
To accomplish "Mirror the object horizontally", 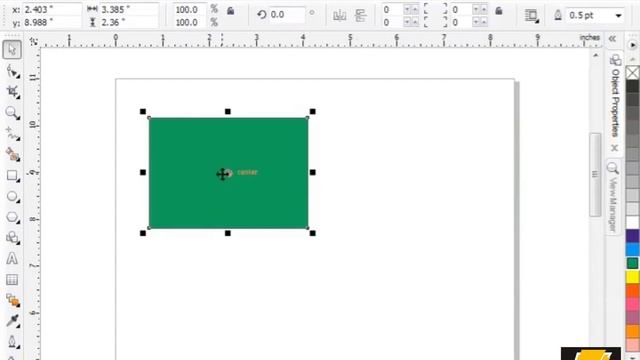I will tap(340, 16).
